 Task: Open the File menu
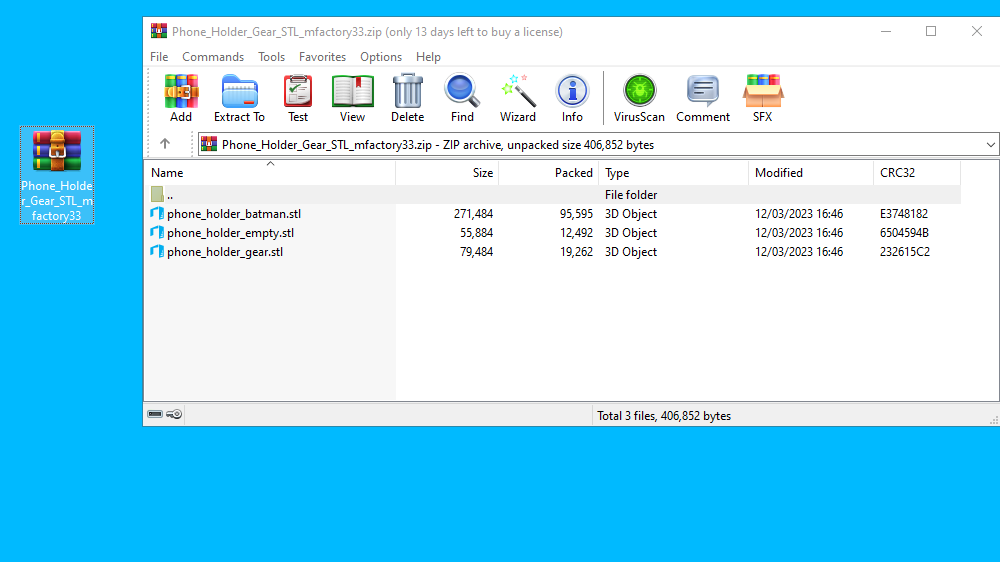point(159,57)
